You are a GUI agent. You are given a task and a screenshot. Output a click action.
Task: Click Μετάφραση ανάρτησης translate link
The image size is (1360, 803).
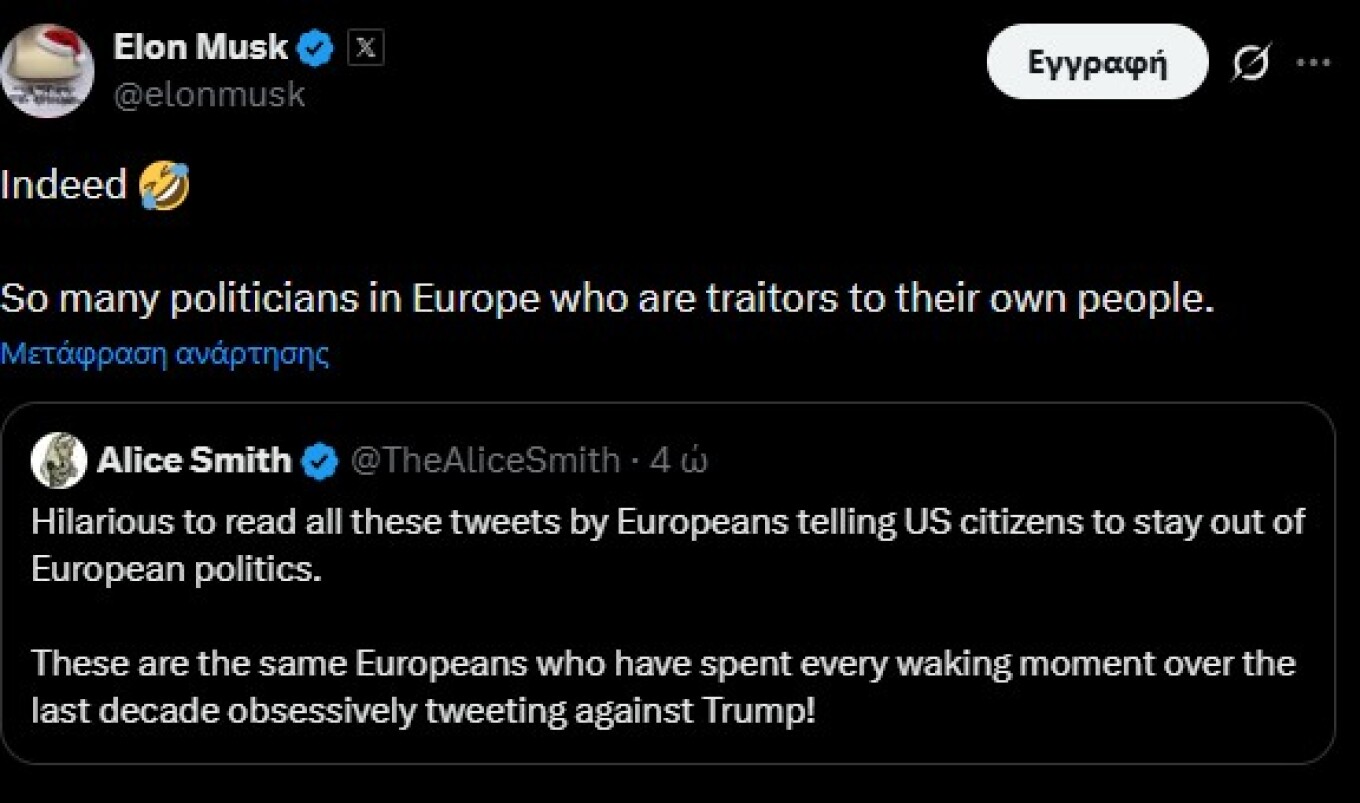pos(165,353)
